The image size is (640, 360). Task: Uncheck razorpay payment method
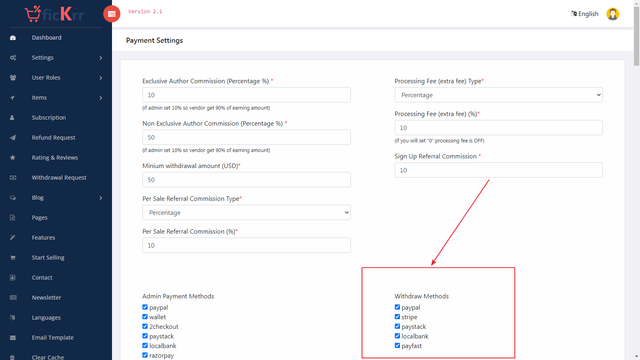point(145,355)
